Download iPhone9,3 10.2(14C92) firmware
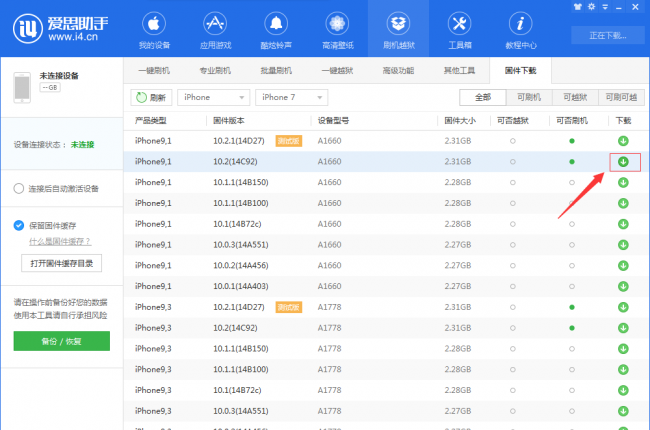Viewport: 650px width, 430px height. 623,328
